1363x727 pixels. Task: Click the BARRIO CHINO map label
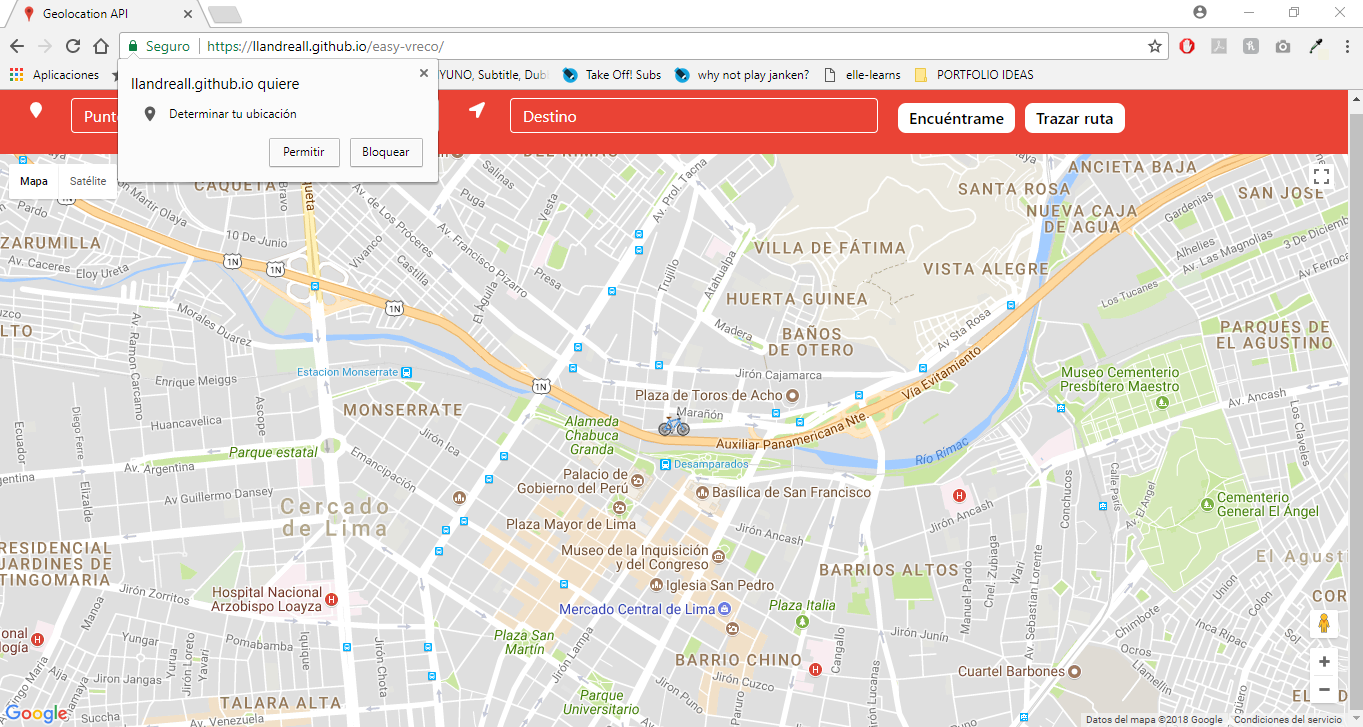[x=738, y=660]
